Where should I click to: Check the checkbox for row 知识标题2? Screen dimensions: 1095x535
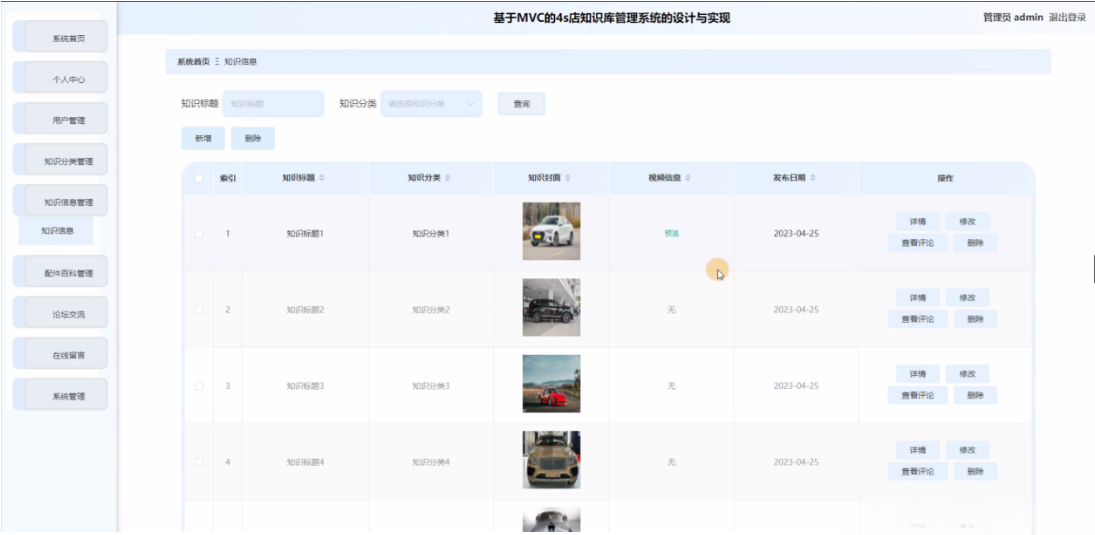[x=199, y=309]
